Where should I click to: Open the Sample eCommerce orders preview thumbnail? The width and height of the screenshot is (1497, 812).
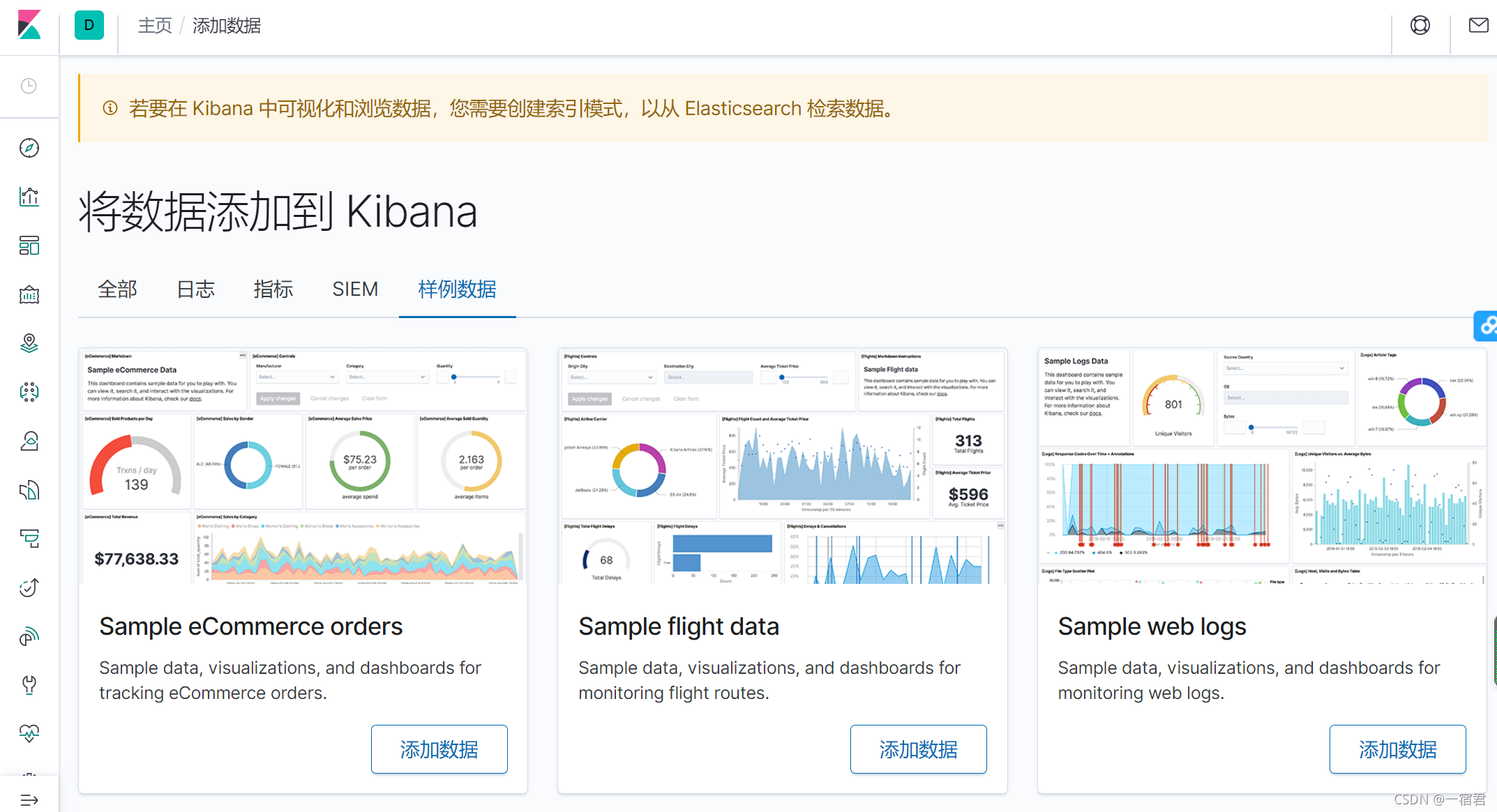click(303, 466)
